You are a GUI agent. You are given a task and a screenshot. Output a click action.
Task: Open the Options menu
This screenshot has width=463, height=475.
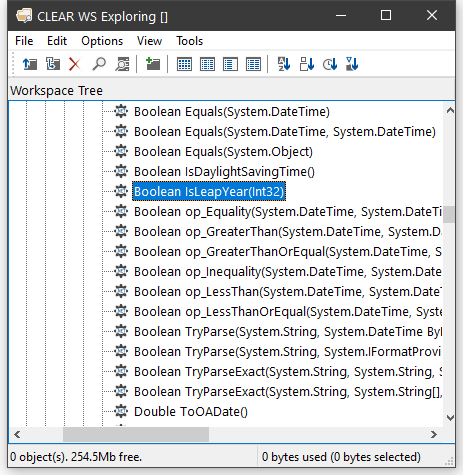[x=102, y=41]
